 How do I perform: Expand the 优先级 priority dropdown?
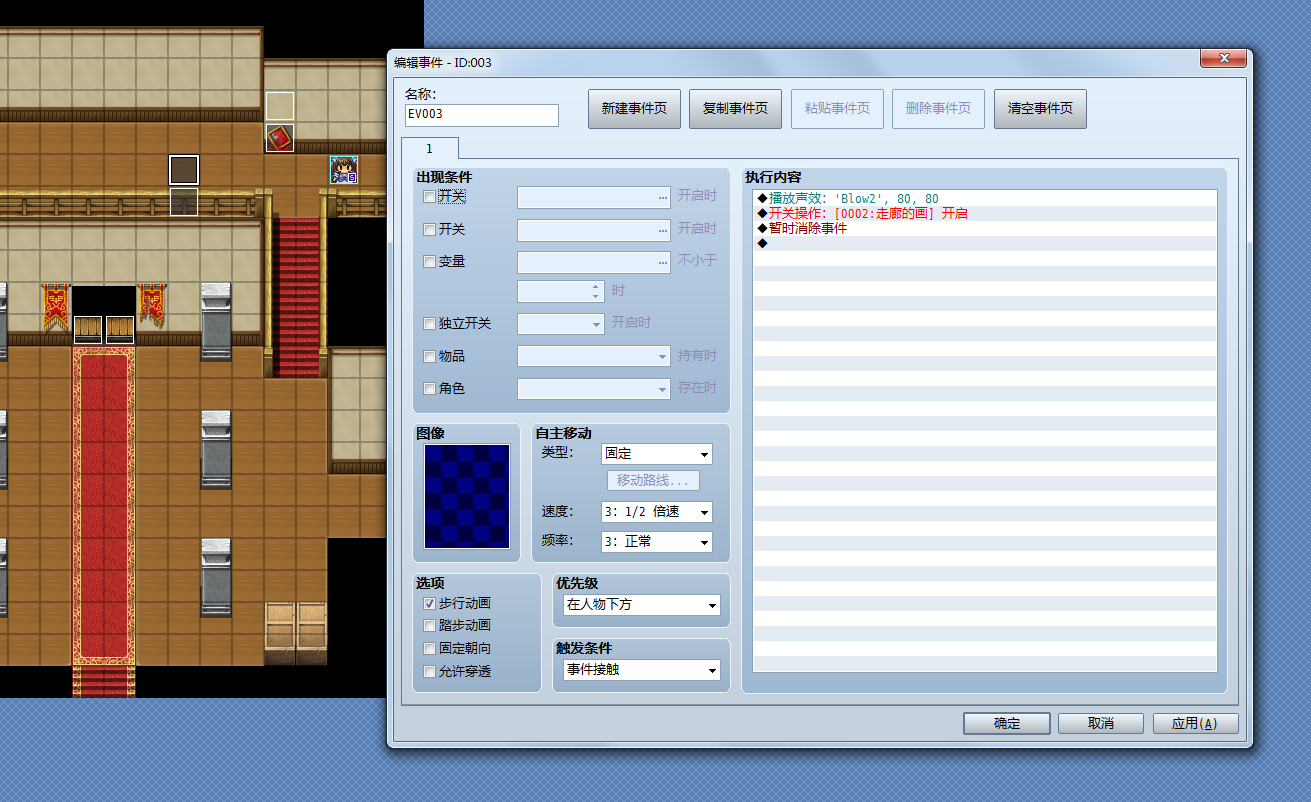coord(642,605)
